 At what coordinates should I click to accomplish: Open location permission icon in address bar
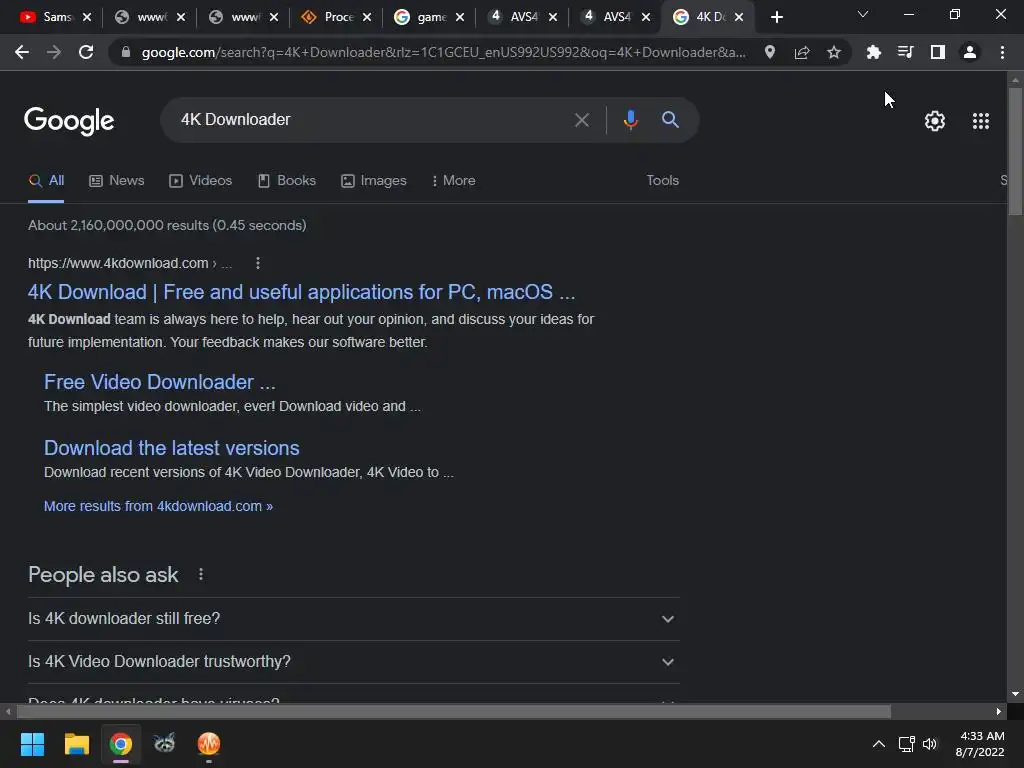[770, 52]
